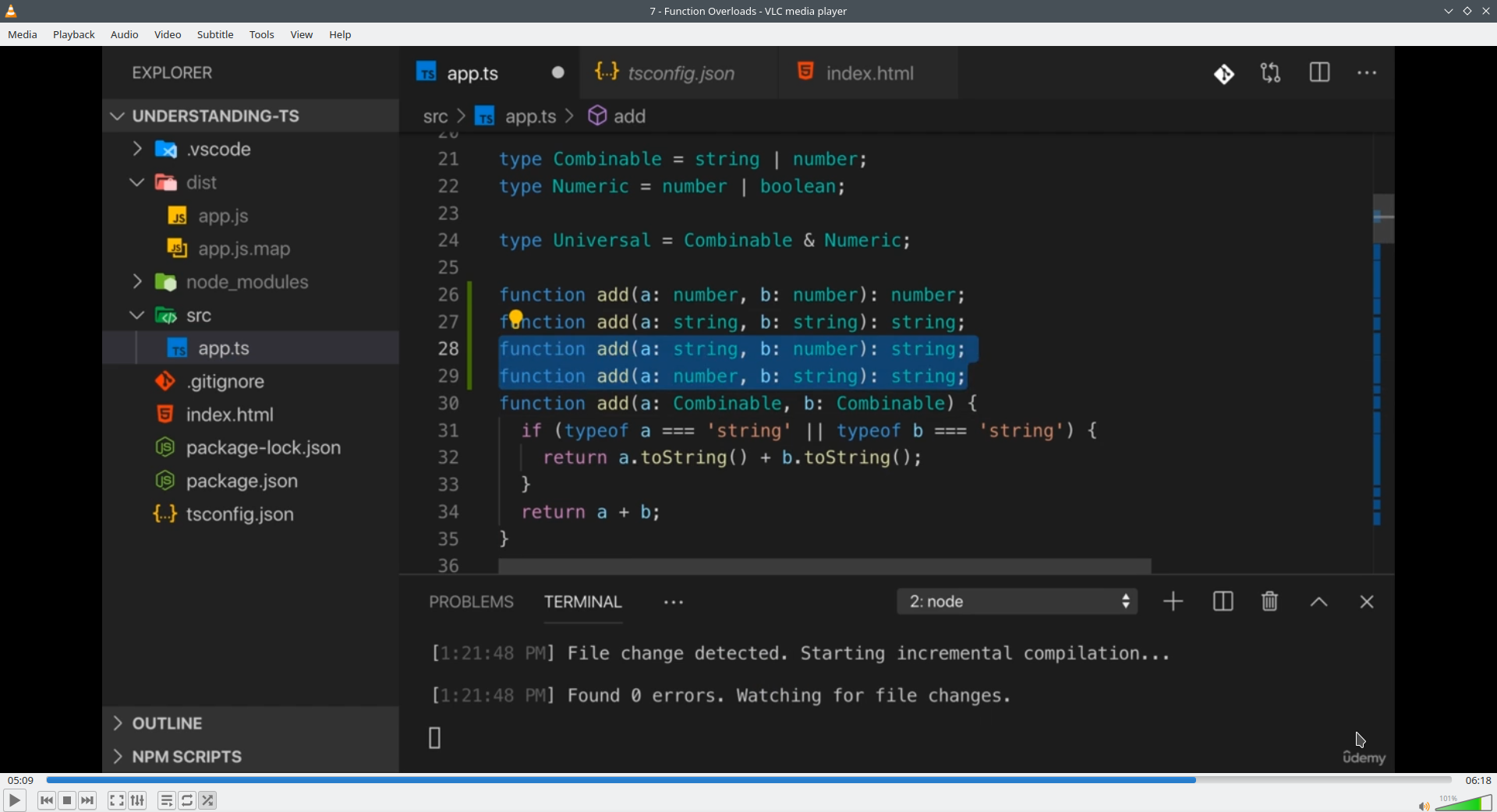
Task: Split the editor to the right
Action: pyautogui.click(x=1320, y=72)
